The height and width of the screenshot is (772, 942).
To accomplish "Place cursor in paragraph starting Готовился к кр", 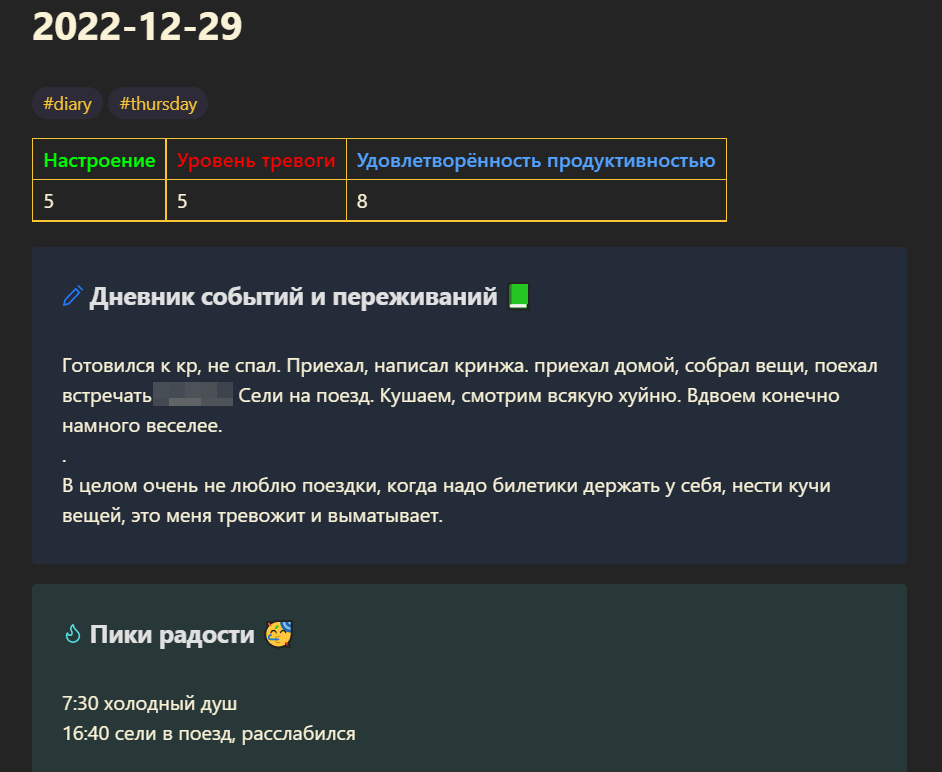I will coord(469,395).
